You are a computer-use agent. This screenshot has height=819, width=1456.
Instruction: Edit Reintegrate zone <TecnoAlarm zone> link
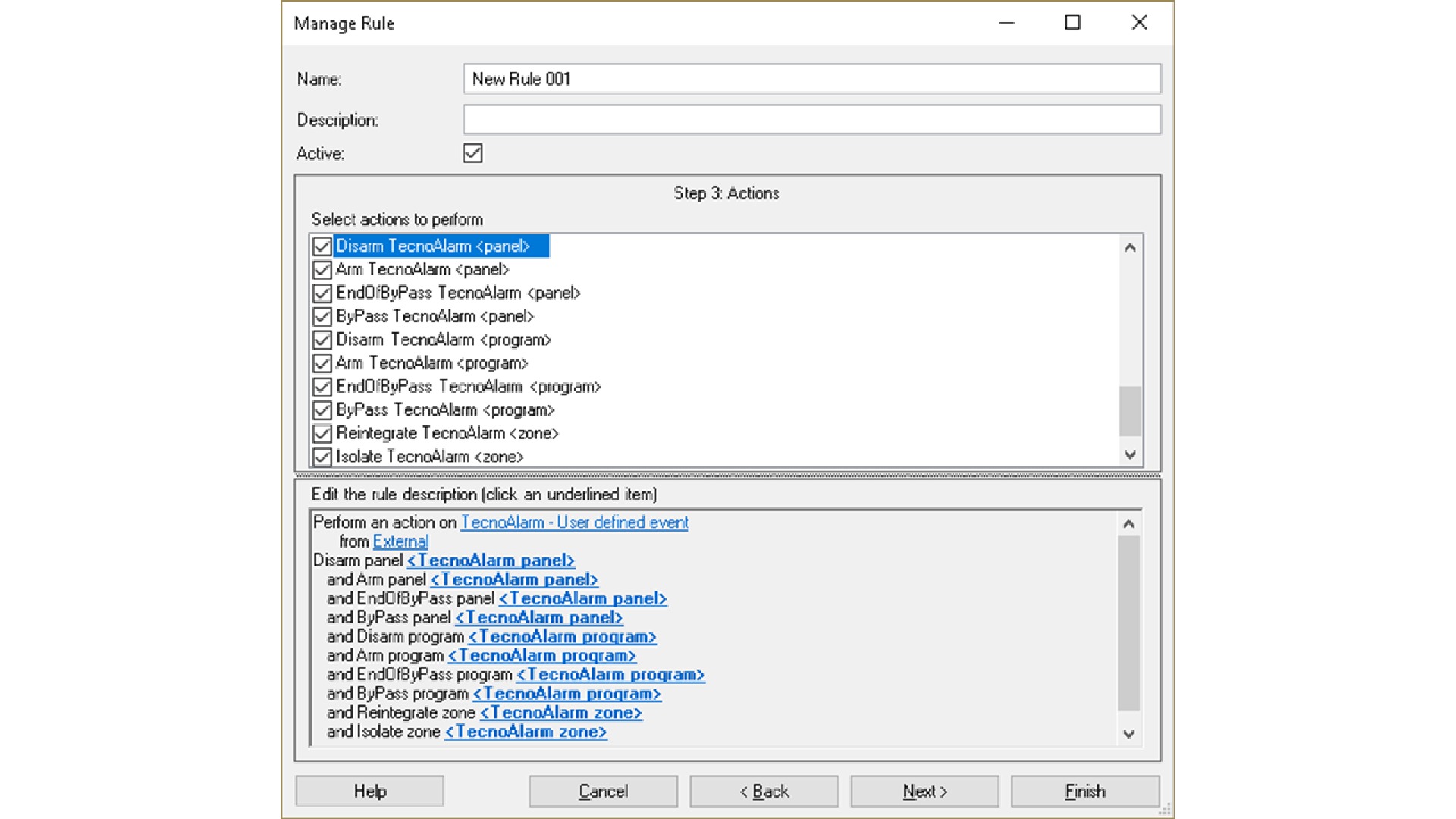(x=561, y=712)
